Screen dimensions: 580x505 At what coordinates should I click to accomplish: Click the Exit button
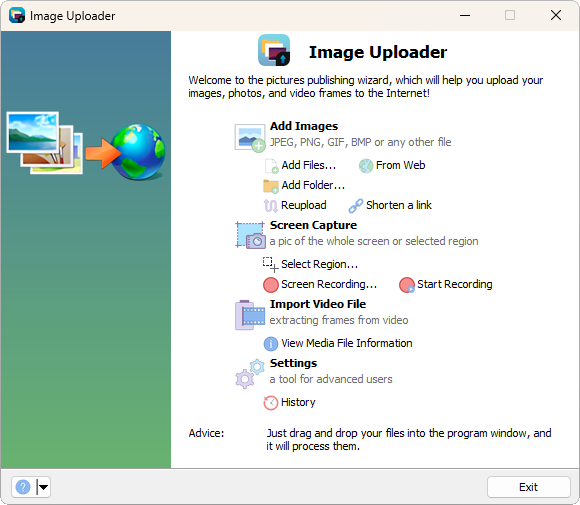[529, 487]
